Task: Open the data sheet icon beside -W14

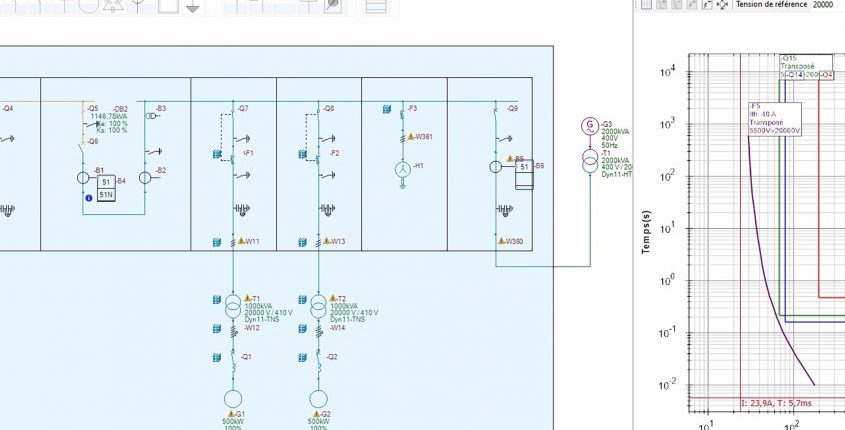Action: click(x=302, y=328)
